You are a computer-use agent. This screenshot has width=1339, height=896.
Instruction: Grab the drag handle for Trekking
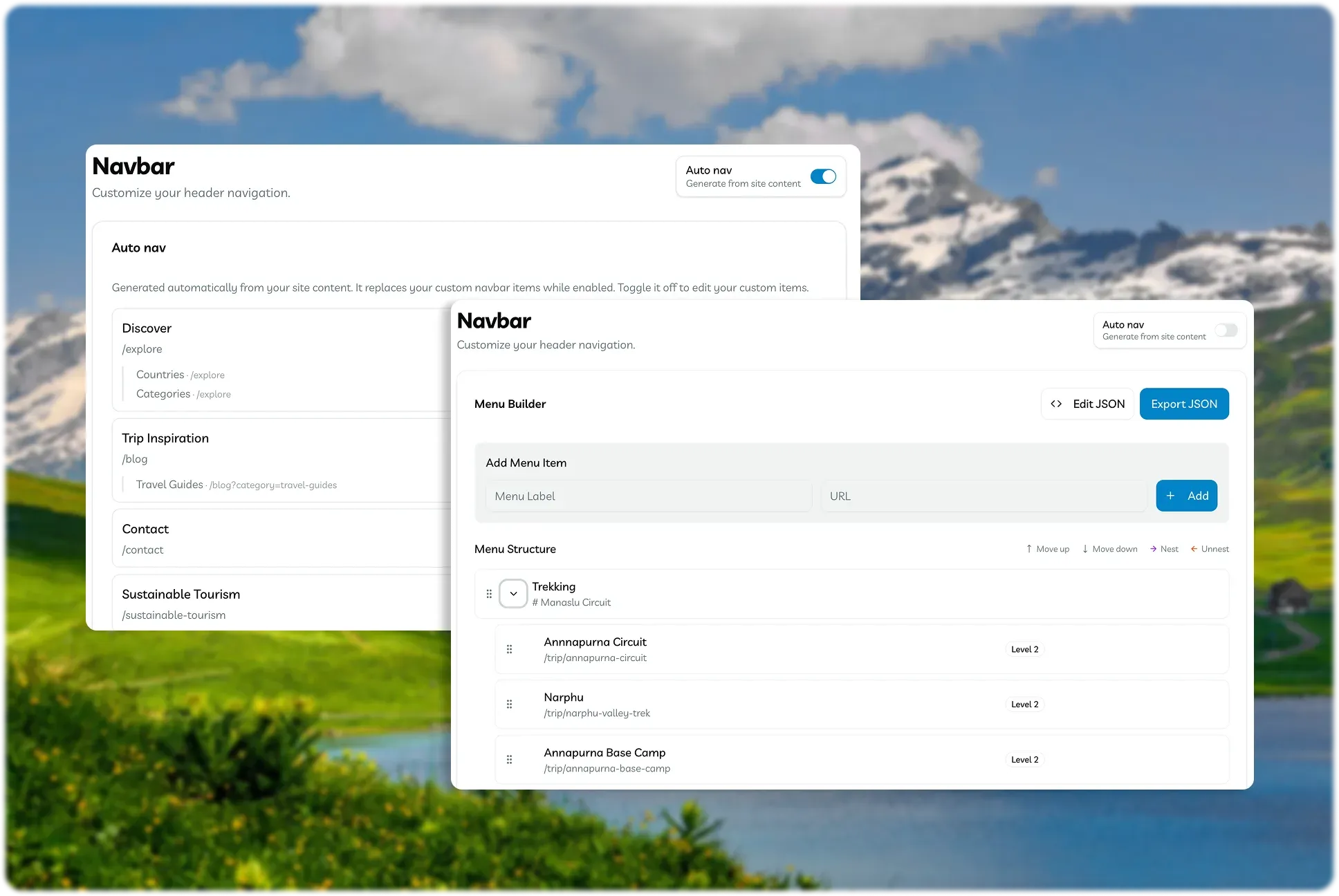(489, 594)
